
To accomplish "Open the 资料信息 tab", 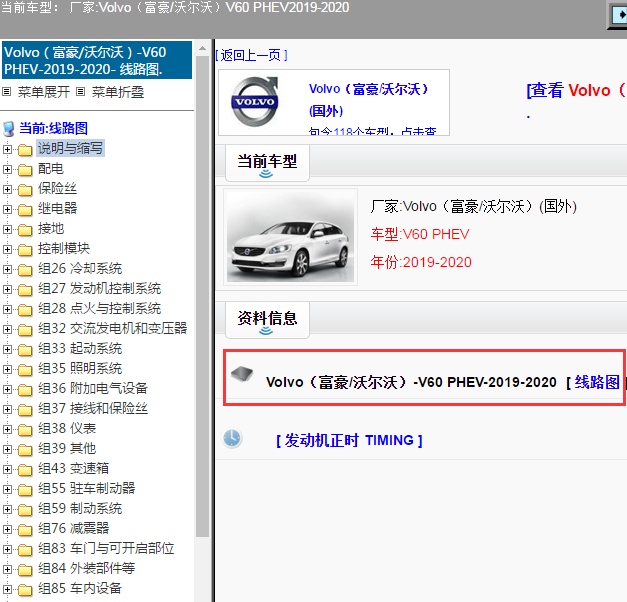I will (x=267, y=320).
